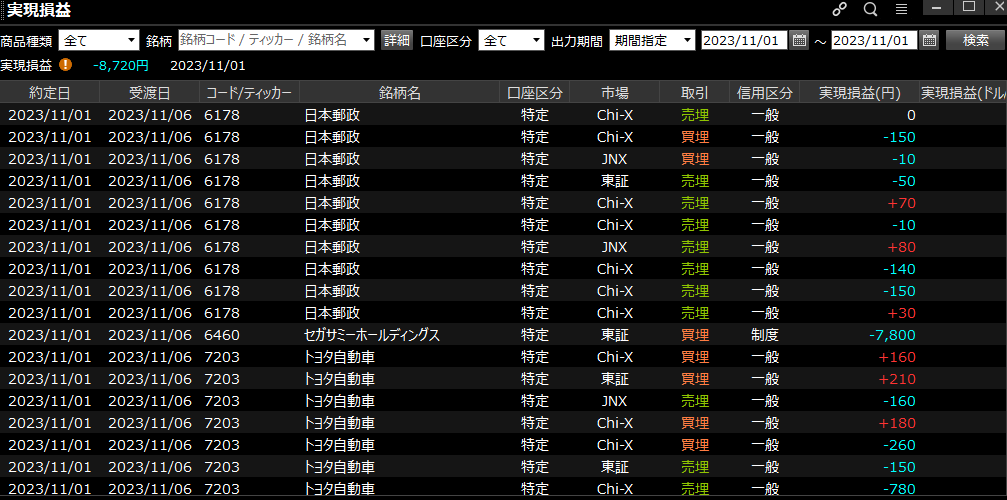Sort by 信用区分 column header
The height and width of the screenshot is (500, 1007).
pos(765,93)
